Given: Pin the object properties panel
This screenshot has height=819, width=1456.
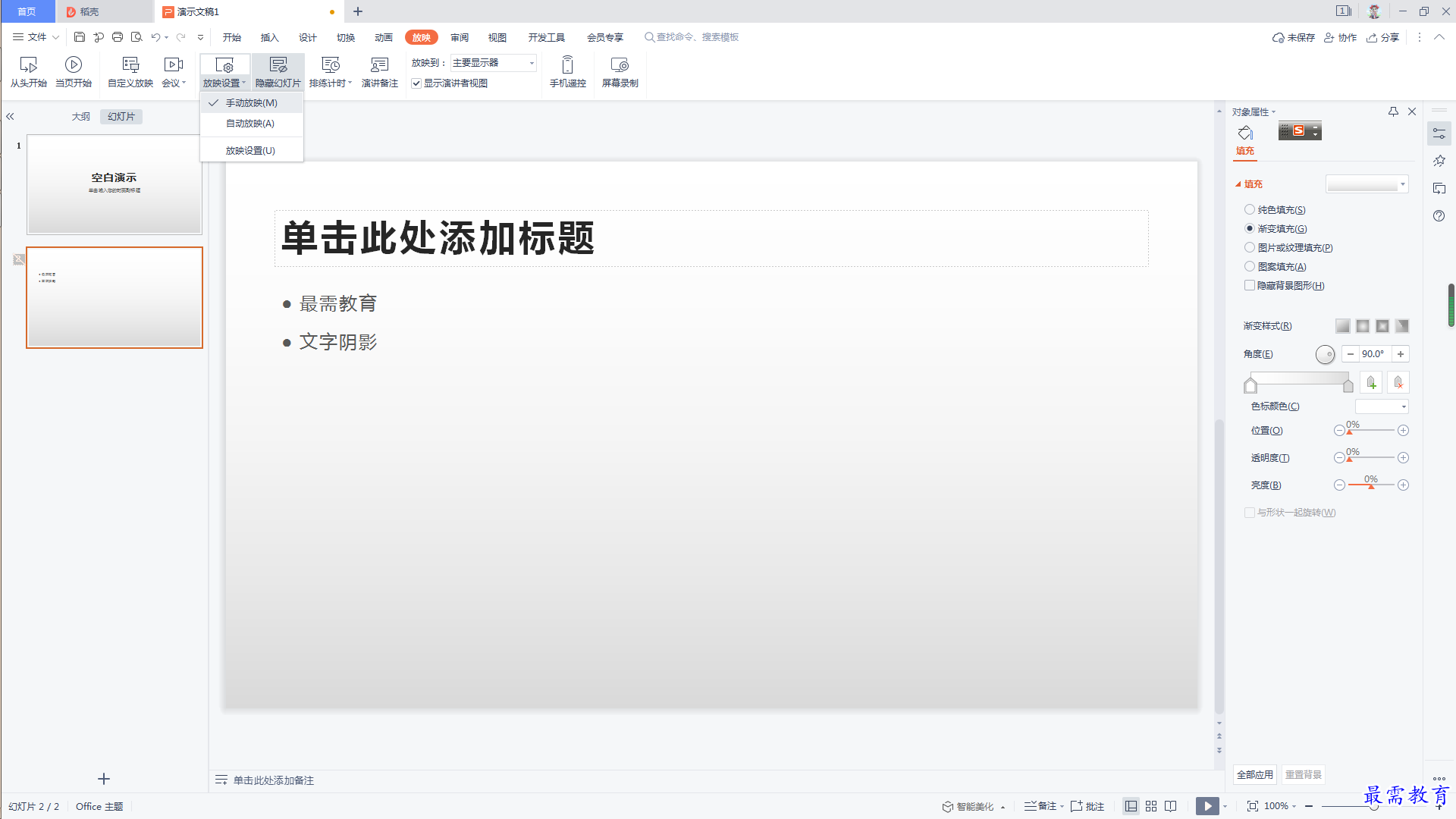Looking at the screenshot, I should 1393,111.
